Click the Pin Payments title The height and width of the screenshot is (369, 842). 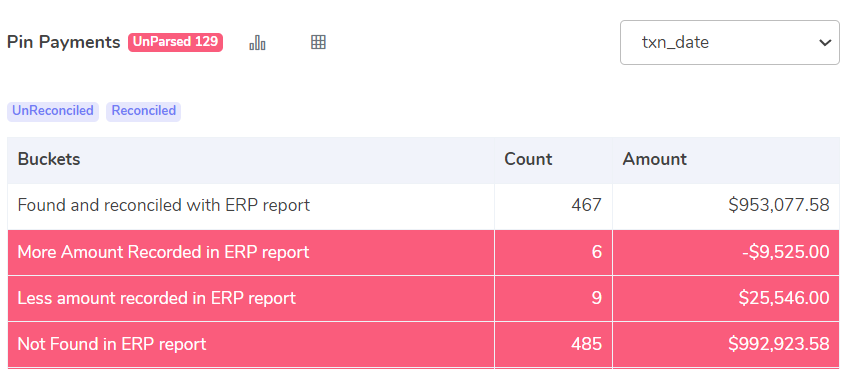(63, 42)
